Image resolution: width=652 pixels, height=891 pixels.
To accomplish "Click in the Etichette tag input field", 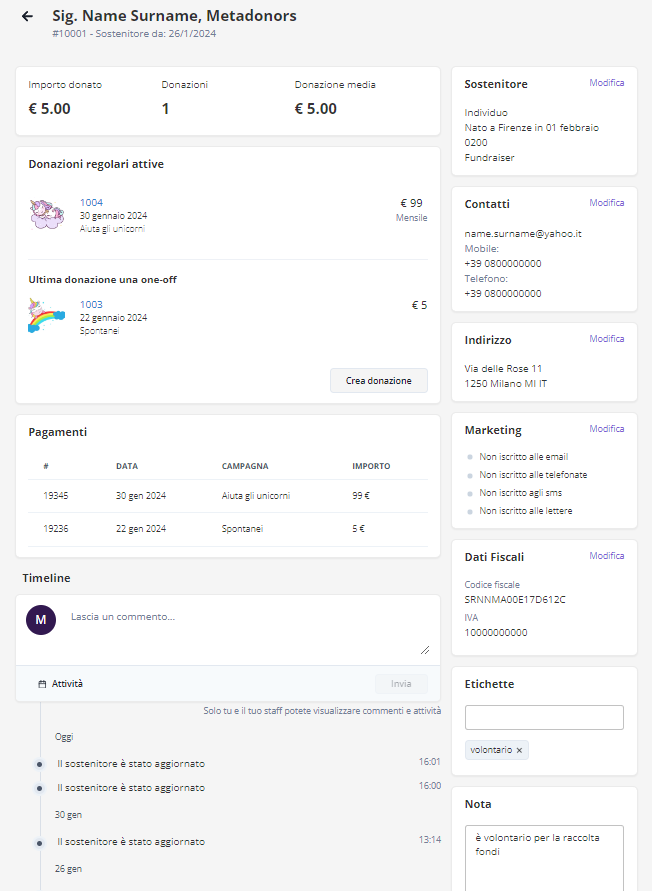I will (x=544, y=717).
